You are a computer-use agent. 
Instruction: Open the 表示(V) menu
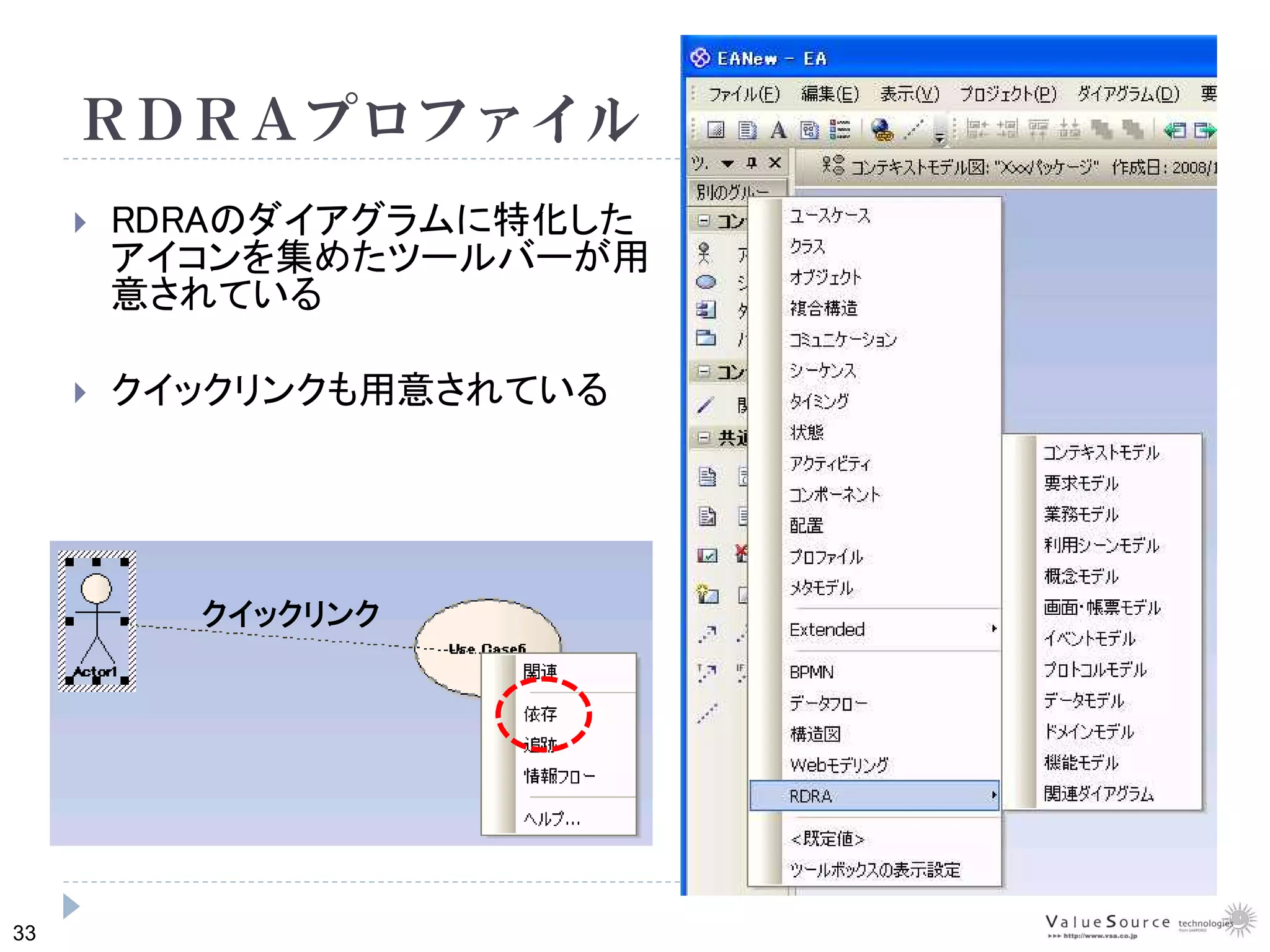(910, 94)
